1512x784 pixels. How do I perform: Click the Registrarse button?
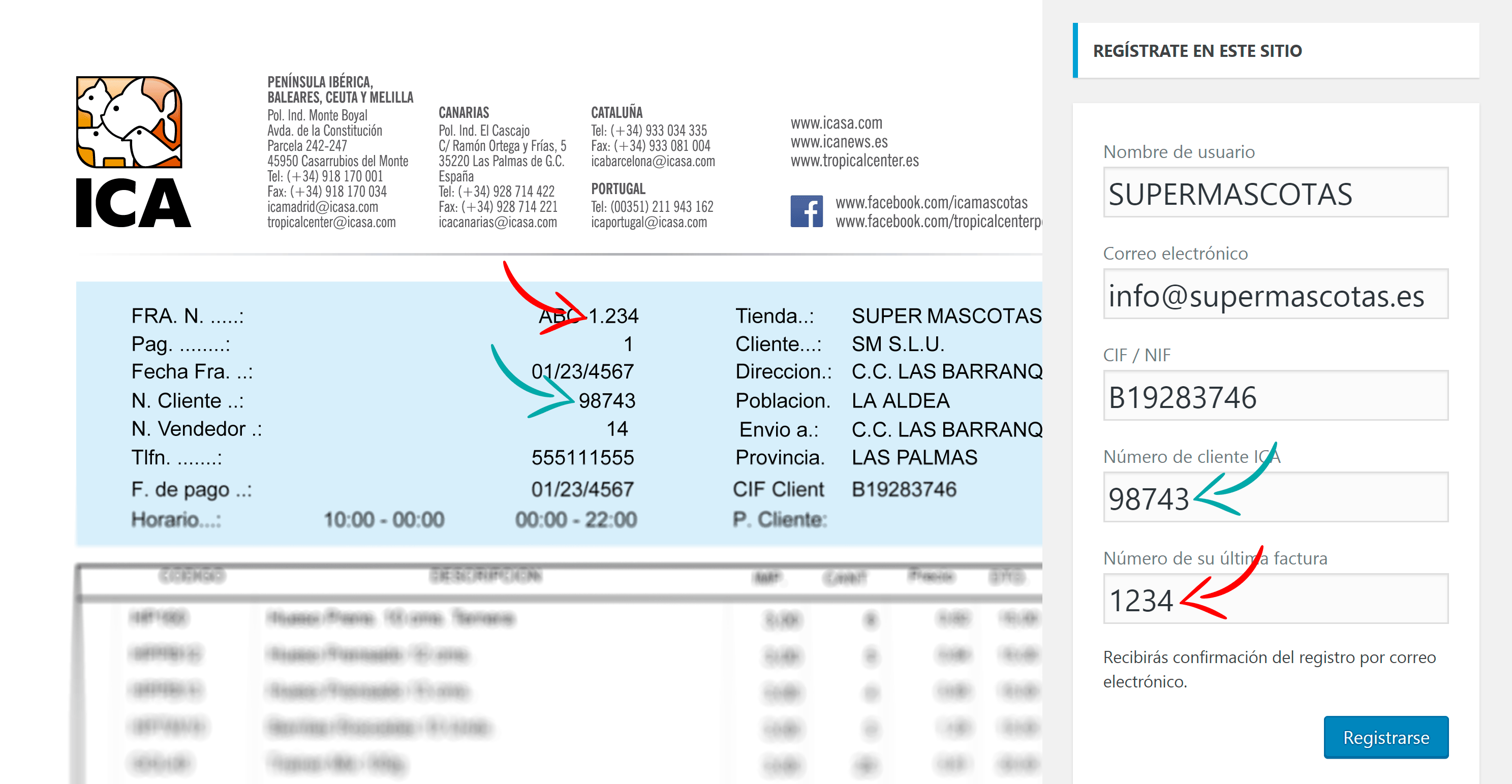[x=1386, y=737]
